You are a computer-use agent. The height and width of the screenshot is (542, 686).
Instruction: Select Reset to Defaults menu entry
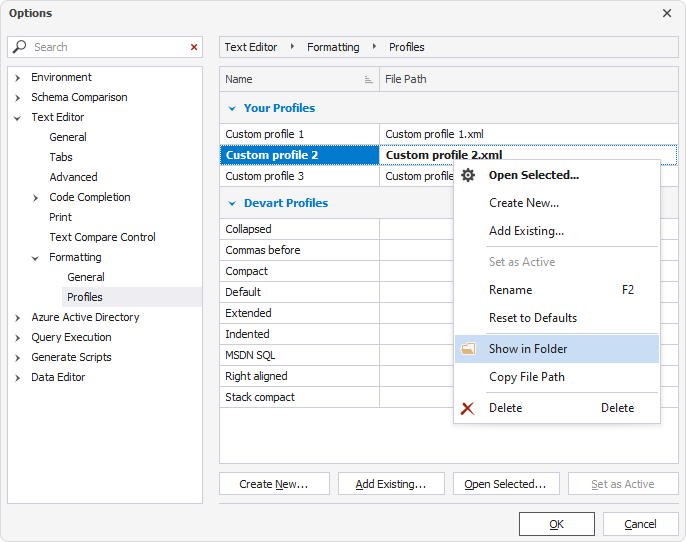[556, 318]
